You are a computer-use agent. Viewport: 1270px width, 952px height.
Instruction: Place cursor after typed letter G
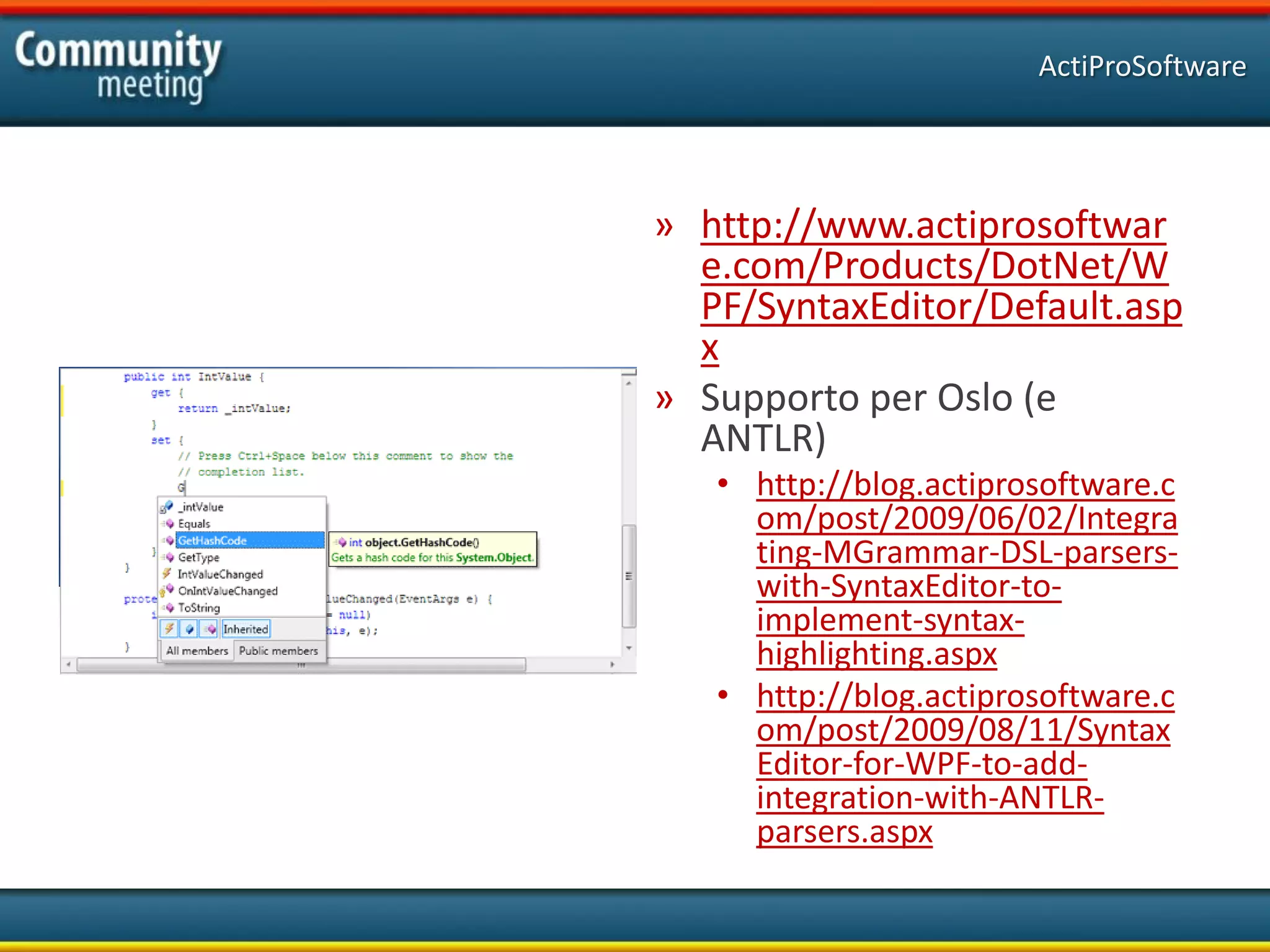click(x=185, y=488)
